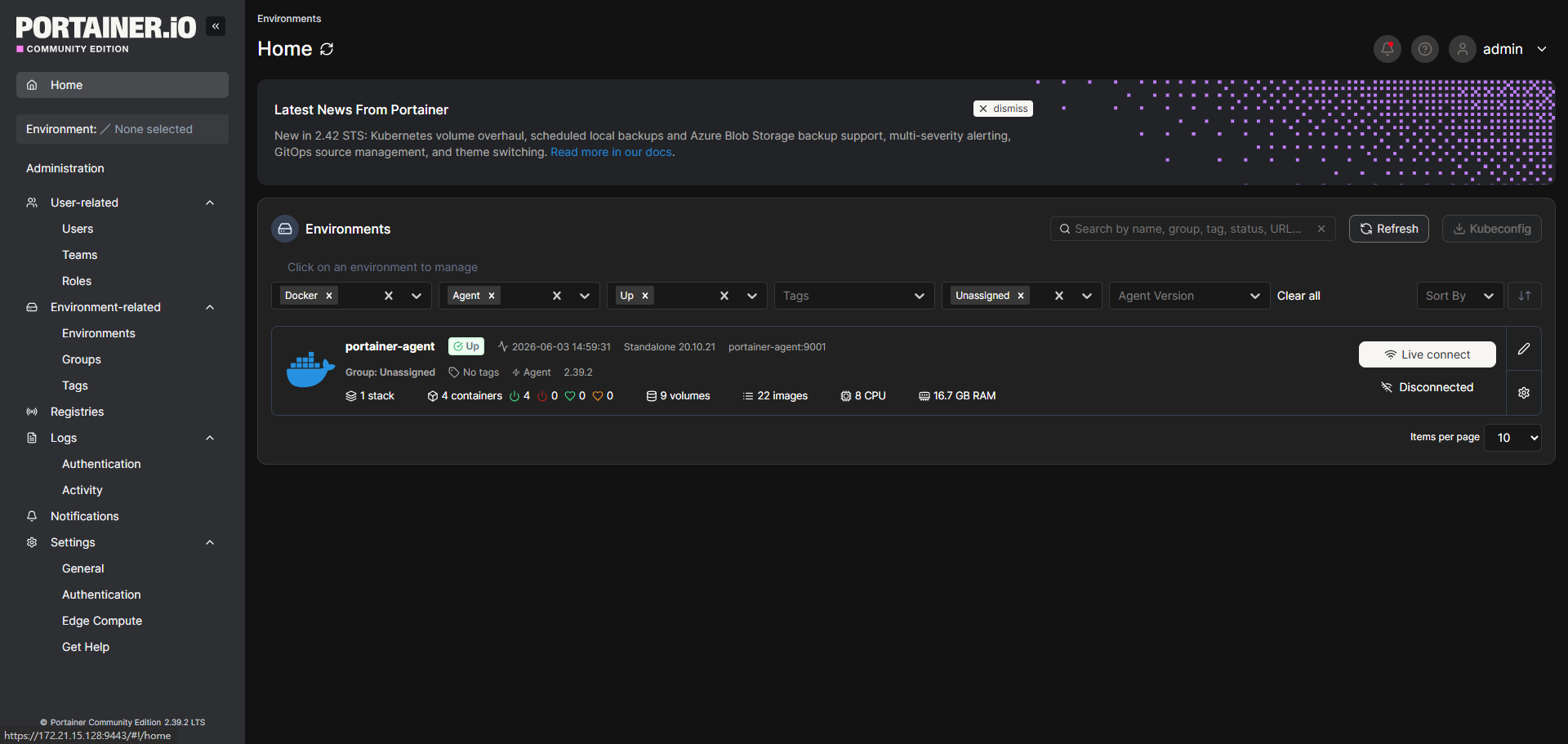Collapse the sidebar with the double-chevron icon

pyautogui.click(x=216, y=26)
